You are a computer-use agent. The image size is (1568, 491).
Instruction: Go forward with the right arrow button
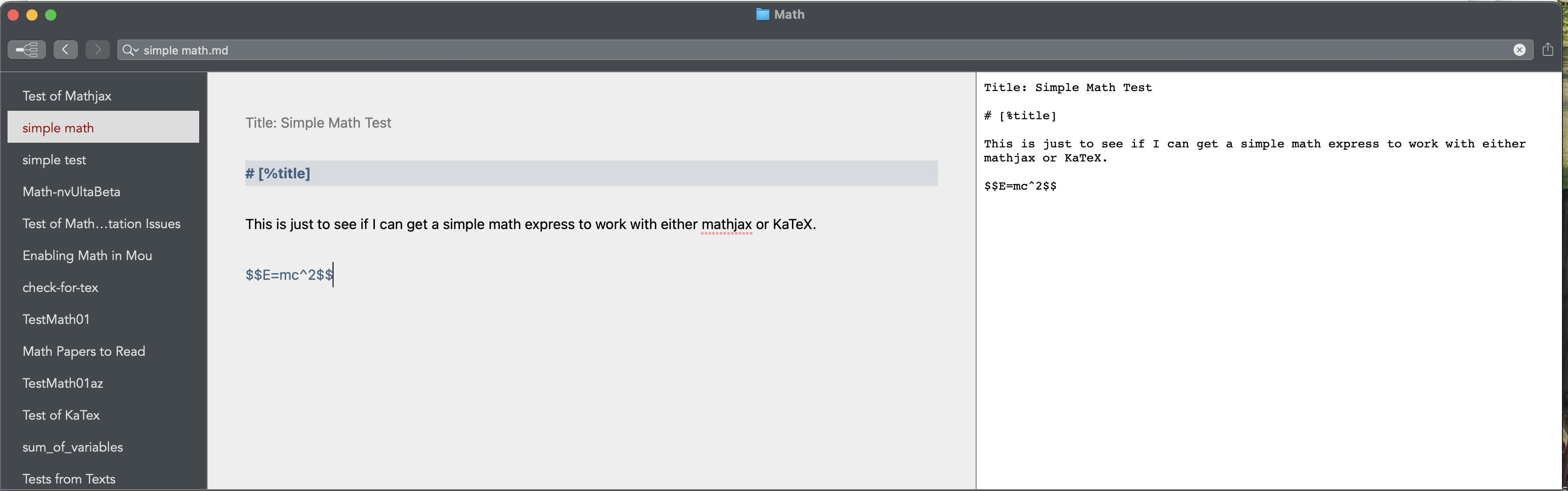pyautogui.click(x=97, y=50)
